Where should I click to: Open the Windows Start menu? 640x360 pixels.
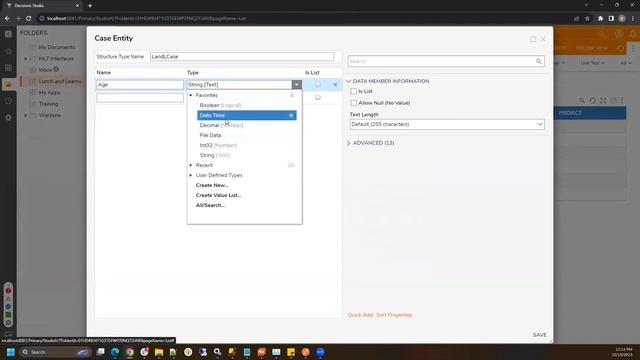(x=11, y=352)
